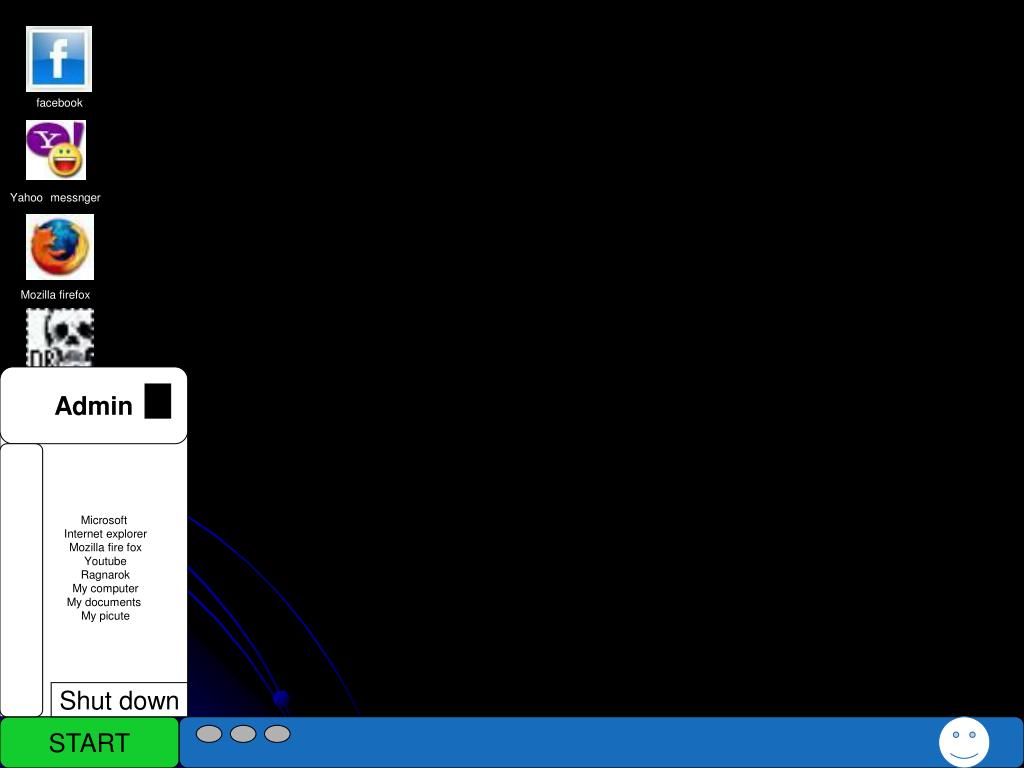1024x768 pixels.
Task: Open the Mozilla firefox desktop shortcut
Action: [x=59, y=247]
